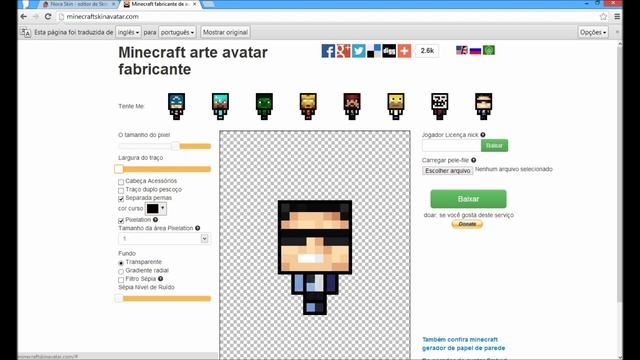Try the sunglasses suit sample avatar

483,106
